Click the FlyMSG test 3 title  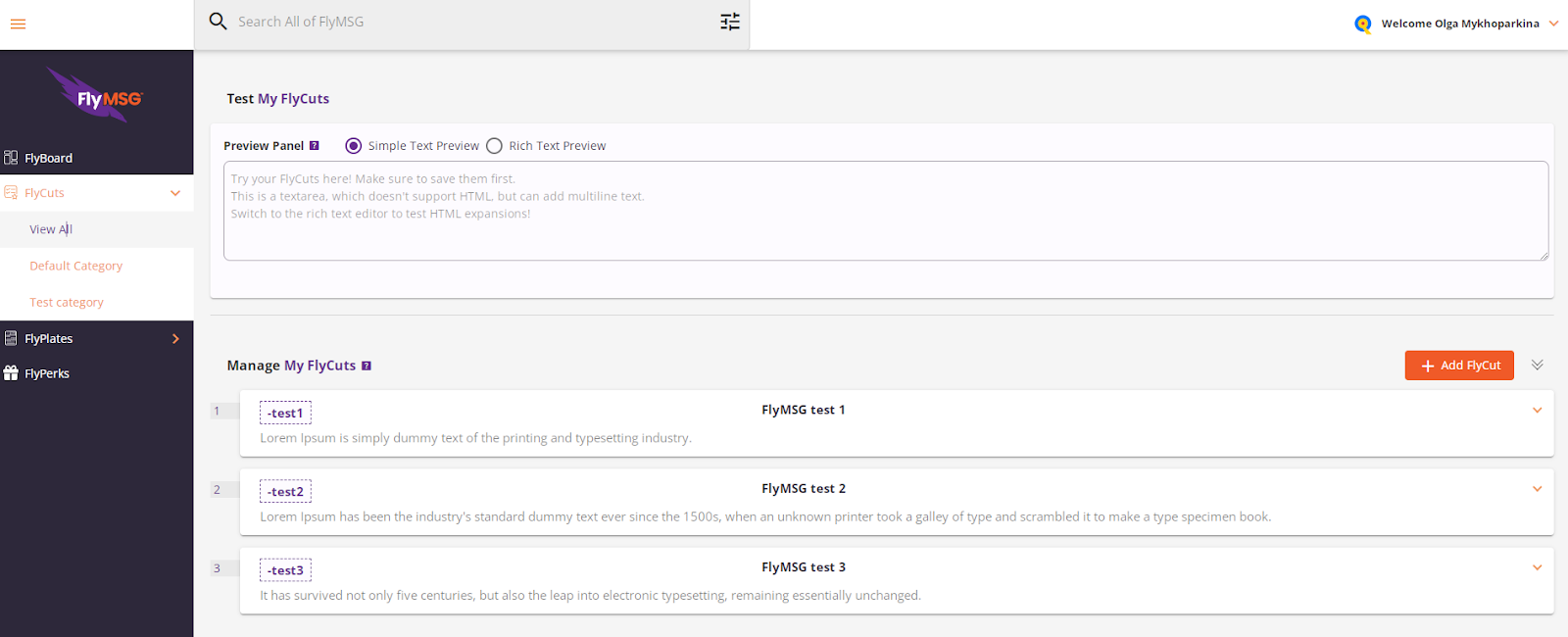point(804,566)
